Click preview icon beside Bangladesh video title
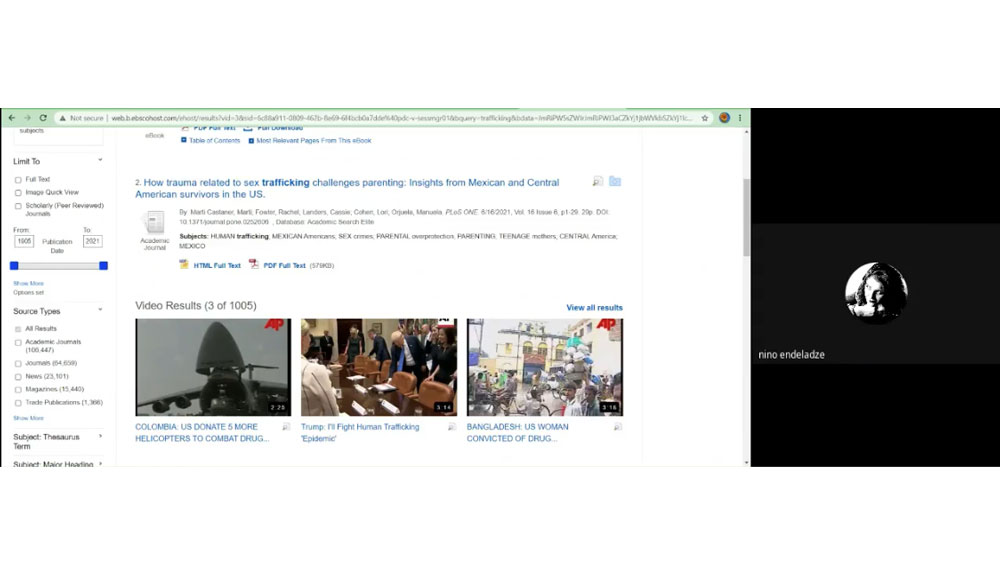The height and width of the screenshot is (574, 1000). (617, 427)
